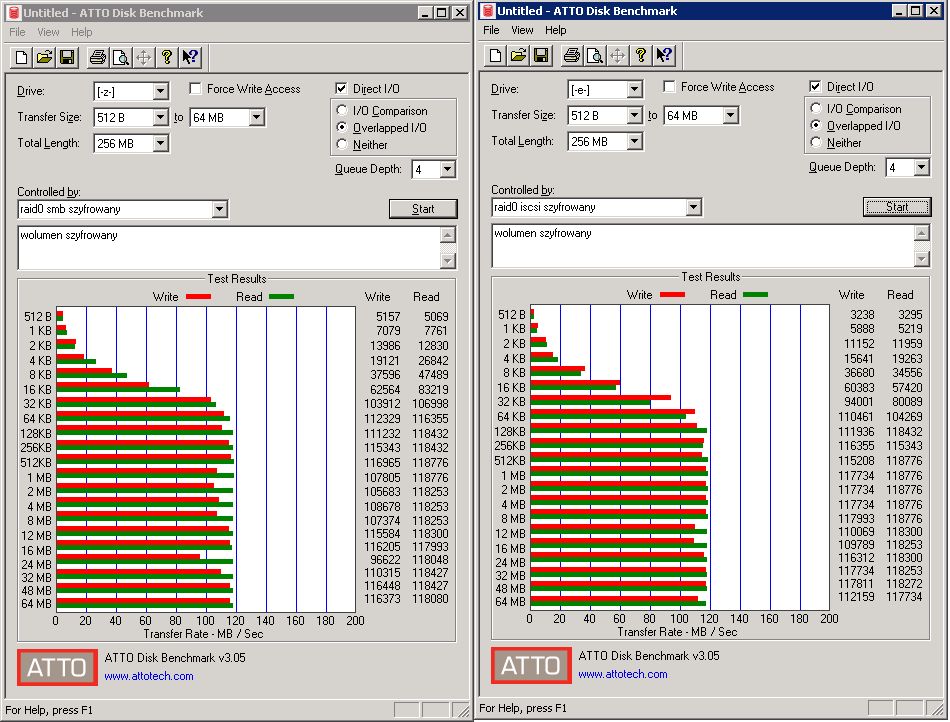Select I/O Comparison radio in right window
950x722 pixels.
pyautogui.click(x=815, y=108)
